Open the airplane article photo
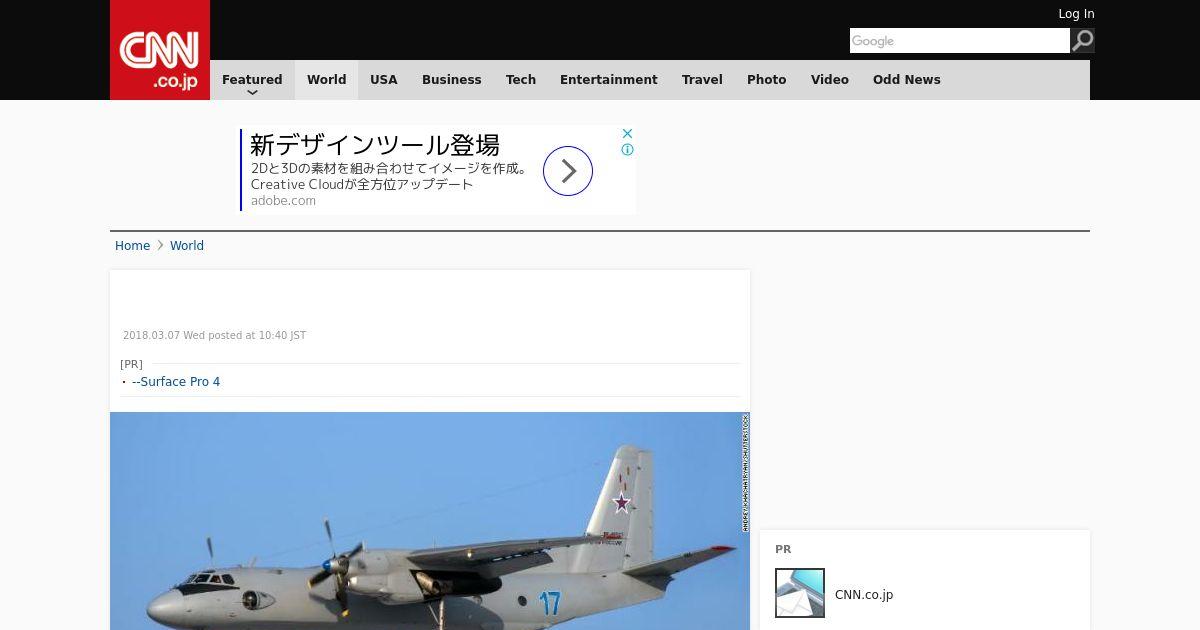Image resolution: width=1200 pixels, height=630 pixels. pos(430,521)
